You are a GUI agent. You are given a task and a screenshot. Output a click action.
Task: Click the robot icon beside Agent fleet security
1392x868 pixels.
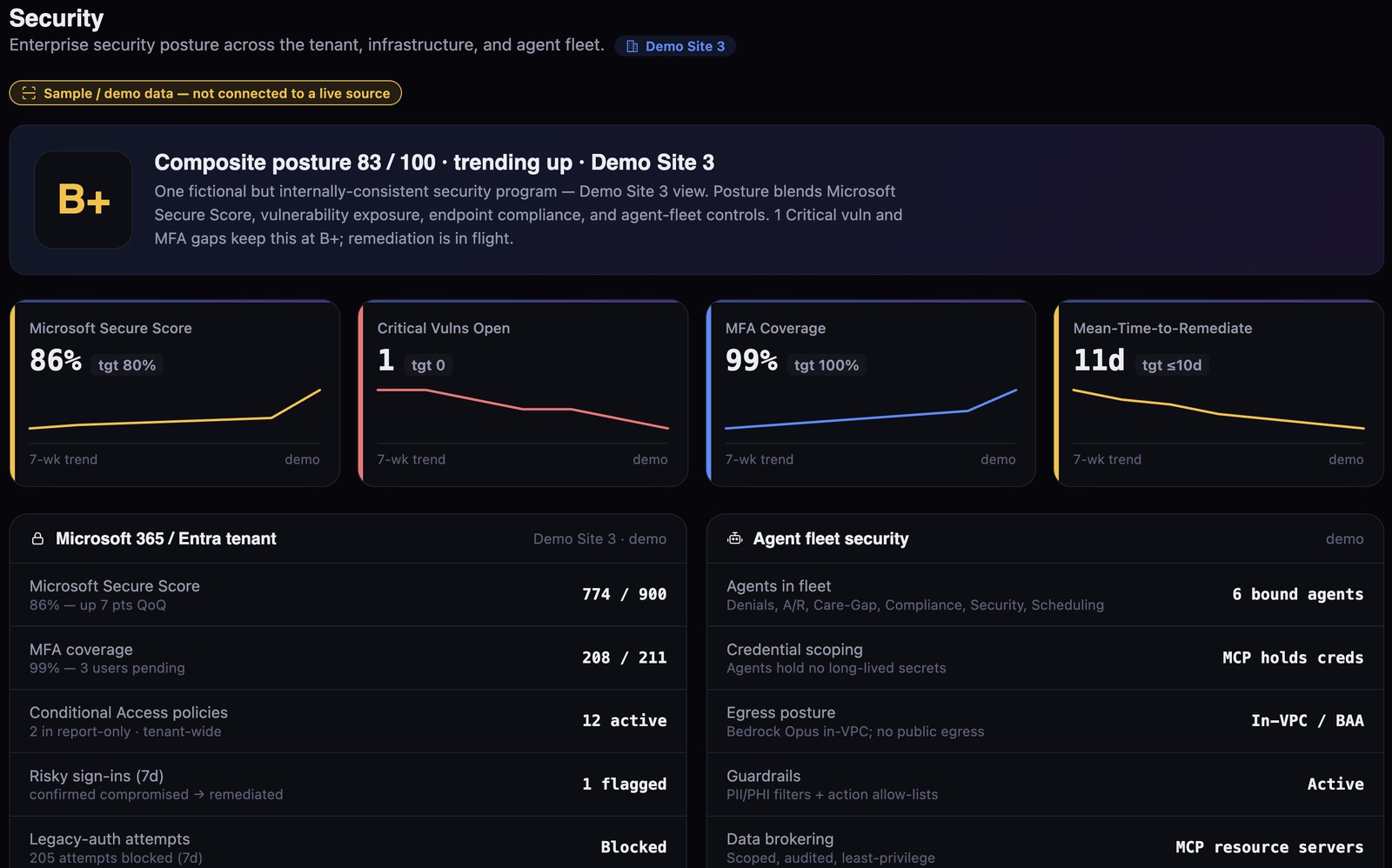[735, 538]
